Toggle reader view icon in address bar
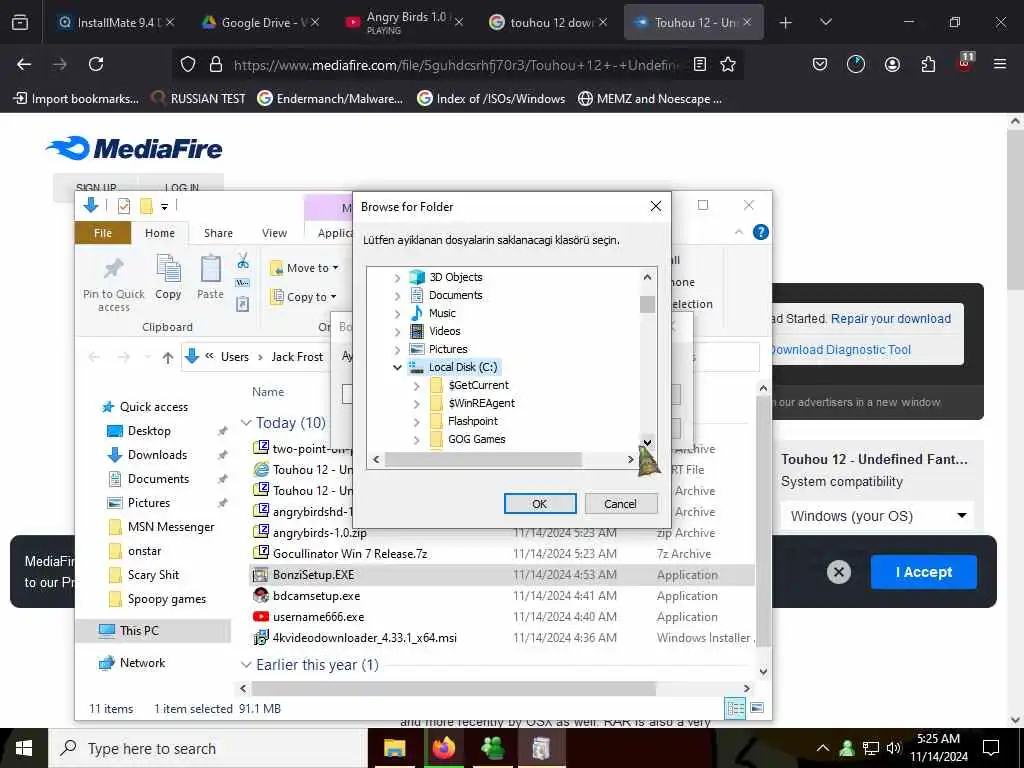The image size is (1024, 768). coord(700,64)
